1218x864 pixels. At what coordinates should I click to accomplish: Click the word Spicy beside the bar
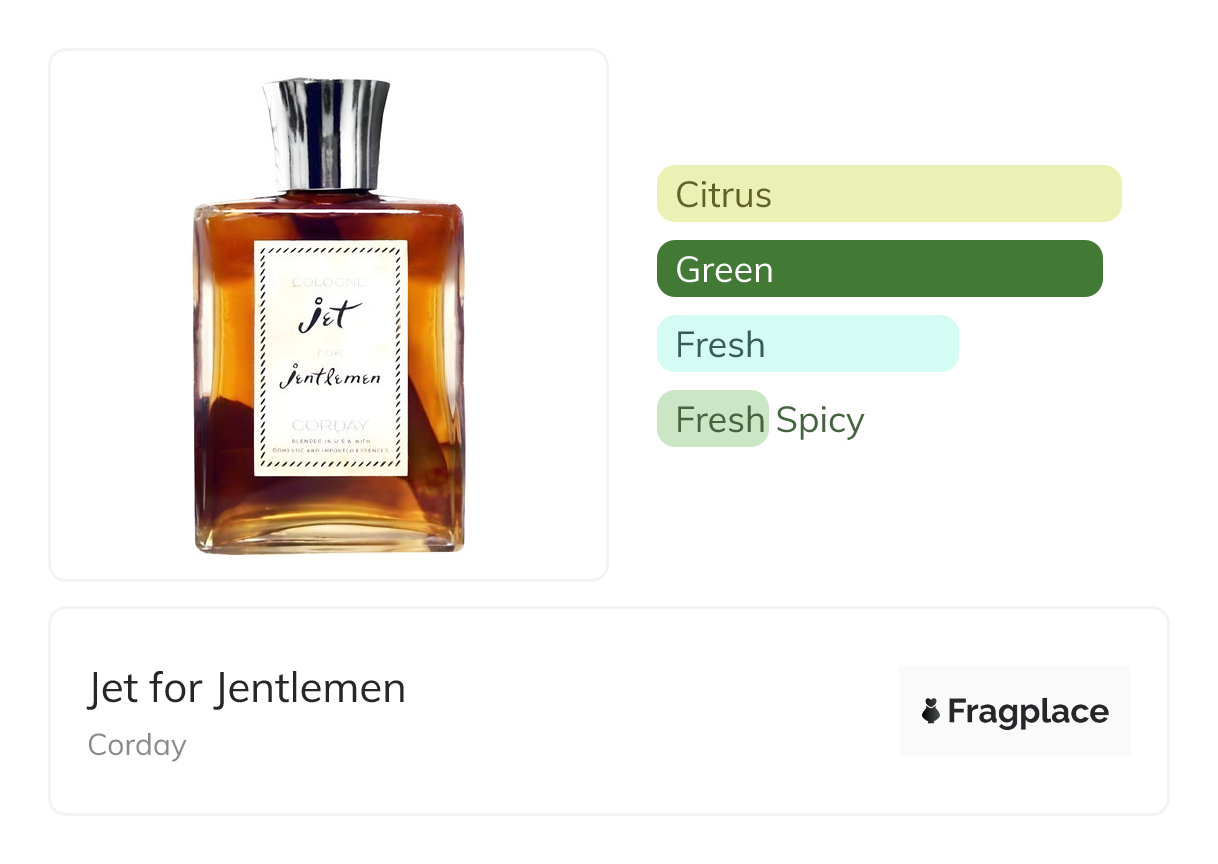(x=820, y=420)
